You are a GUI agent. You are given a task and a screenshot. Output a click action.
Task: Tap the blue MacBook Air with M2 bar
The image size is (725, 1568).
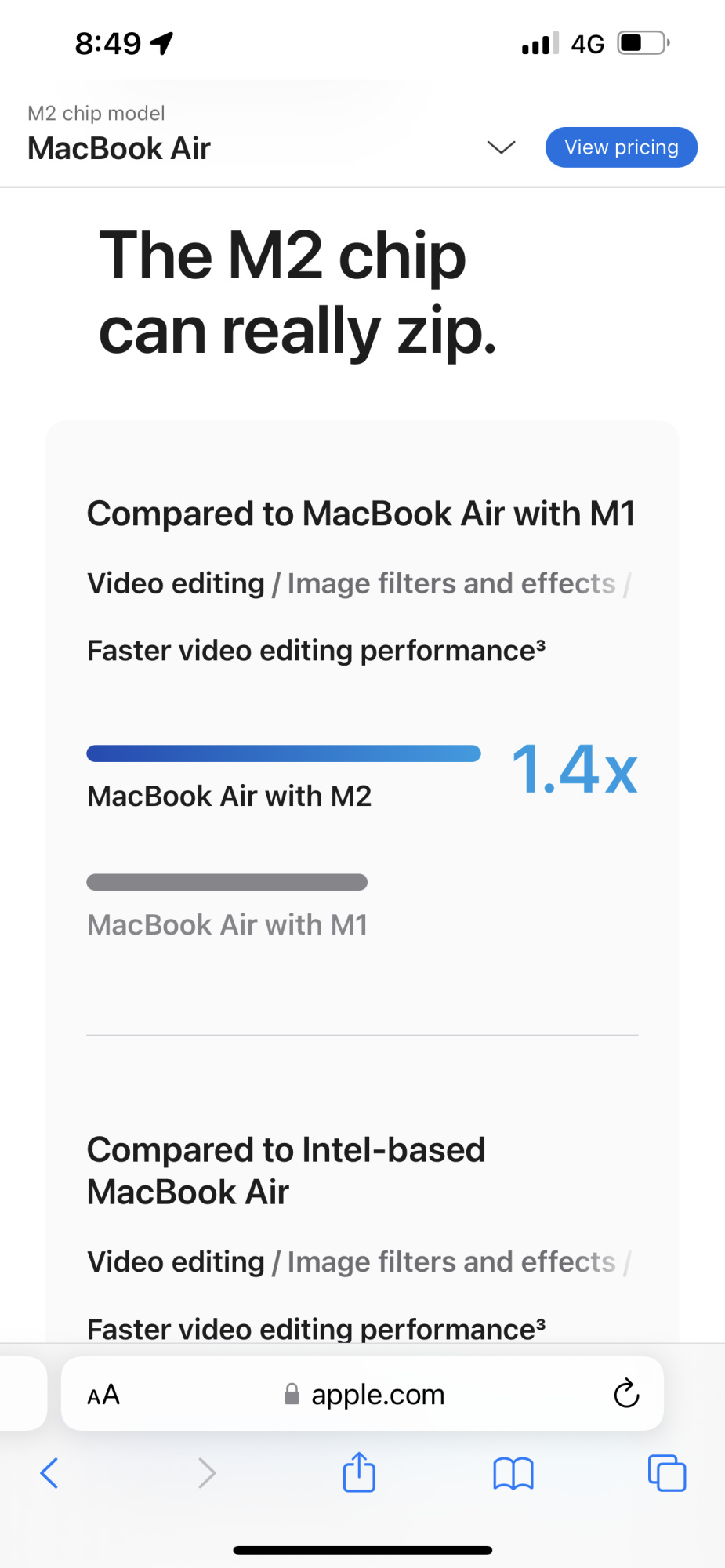(284, 753)
